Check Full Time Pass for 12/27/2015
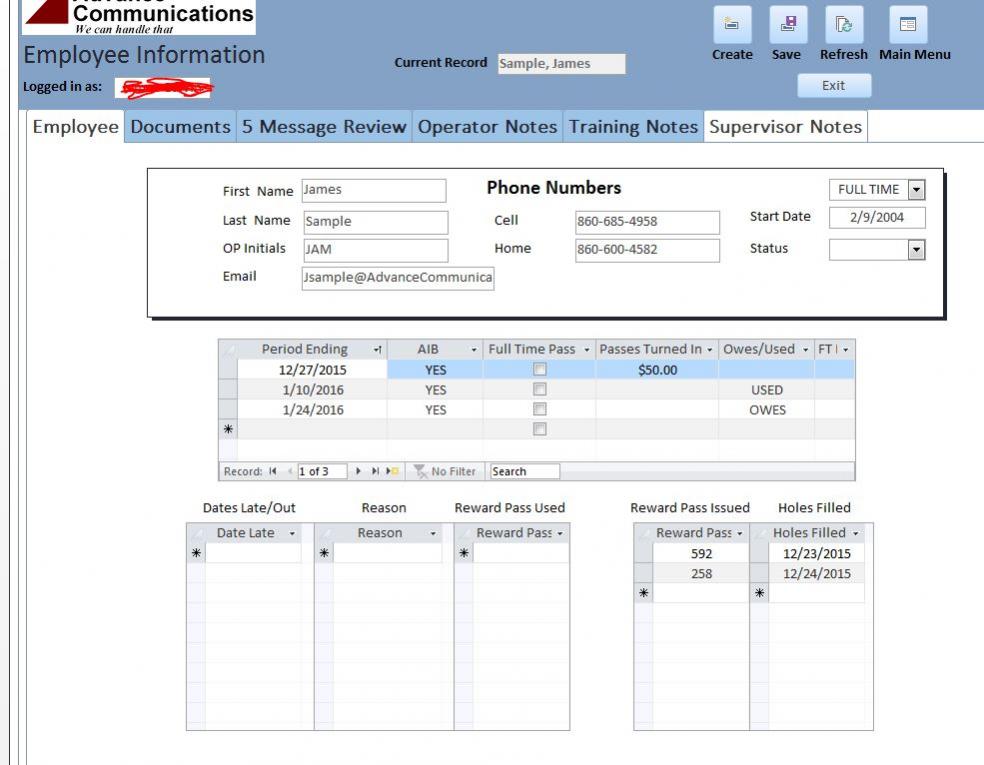Screen dimensions: 984x765 tap(540, 370)
